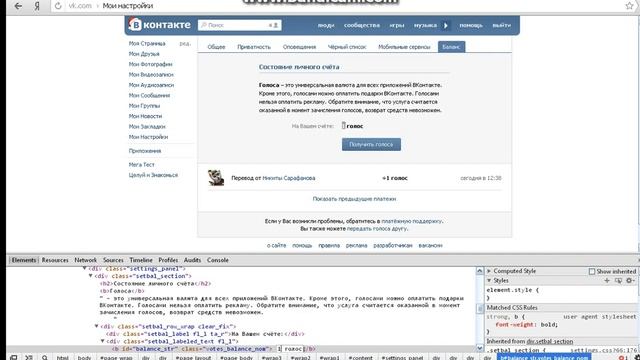The height and width of the screenshot is (360, 640).
Task: Click the игры header link
Action: (x=396, y=25)
